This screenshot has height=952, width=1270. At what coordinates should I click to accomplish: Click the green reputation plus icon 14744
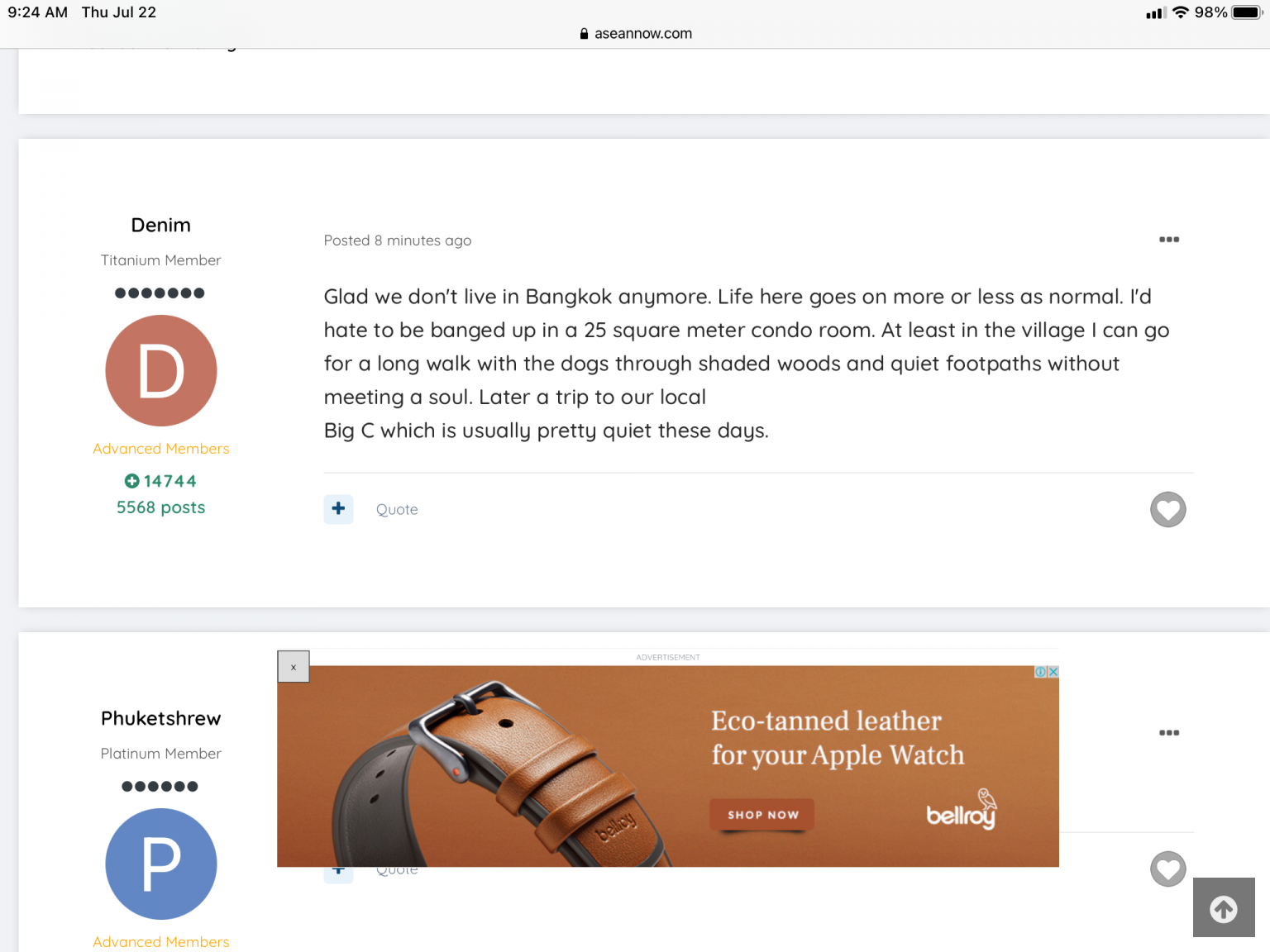[132, 481]
